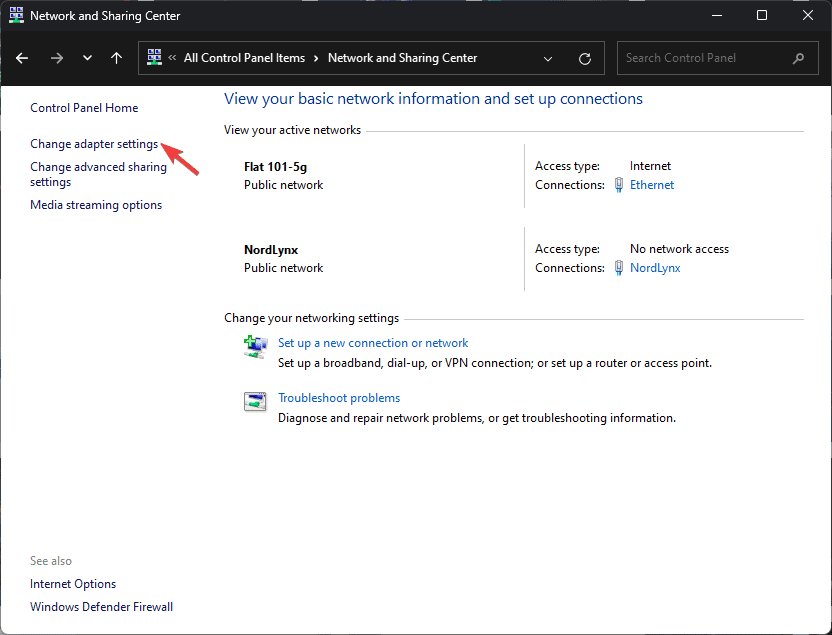
Task: Click the Troubleshoot problems icon
Action: pos(255,402)
